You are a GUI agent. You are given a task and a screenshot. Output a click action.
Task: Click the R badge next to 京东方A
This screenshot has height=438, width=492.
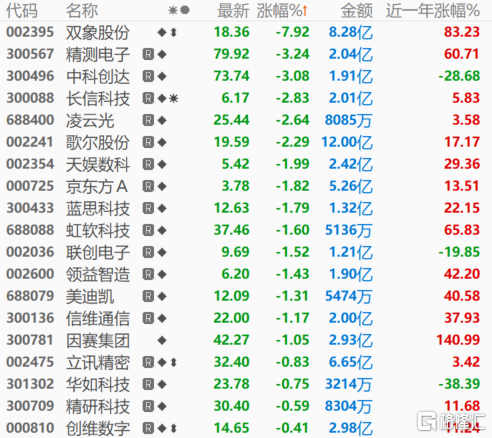148,186
